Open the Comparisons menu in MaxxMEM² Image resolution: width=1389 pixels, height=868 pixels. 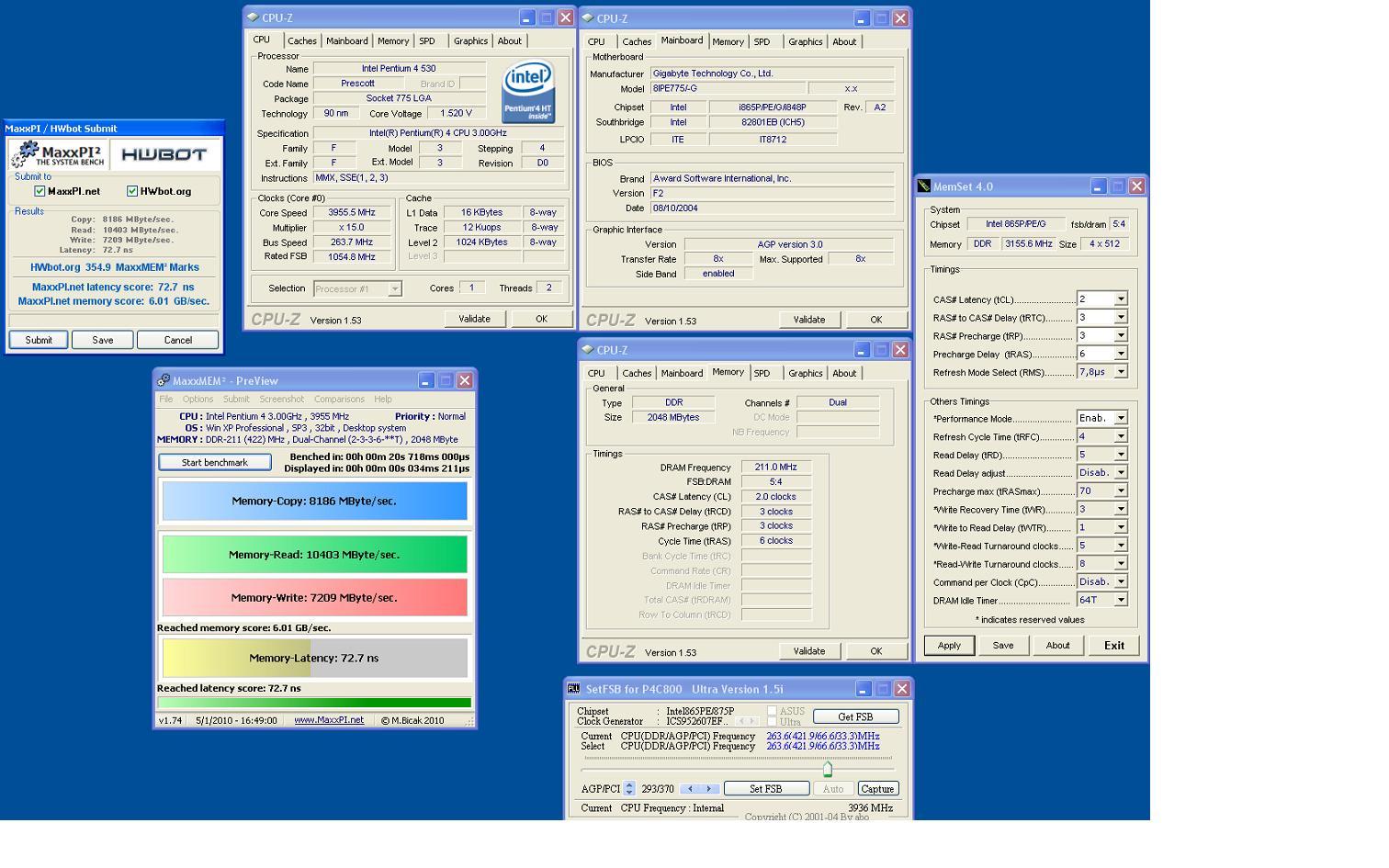coord(339,400)
